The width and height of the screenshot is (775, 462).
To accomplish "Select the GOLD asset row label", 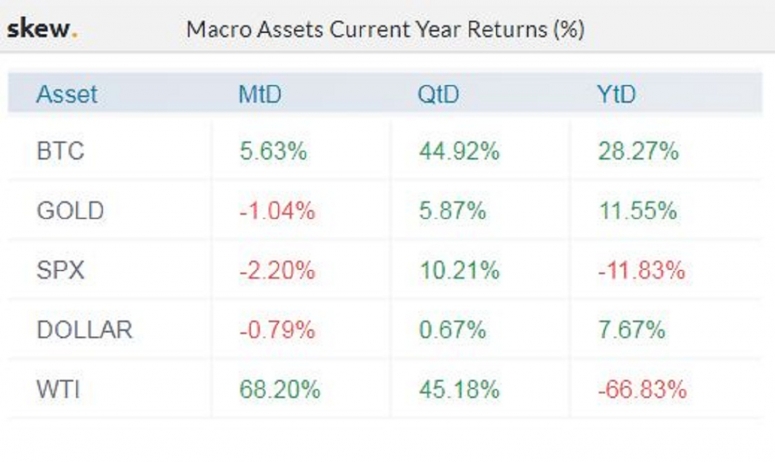I will tap(71, 210).
